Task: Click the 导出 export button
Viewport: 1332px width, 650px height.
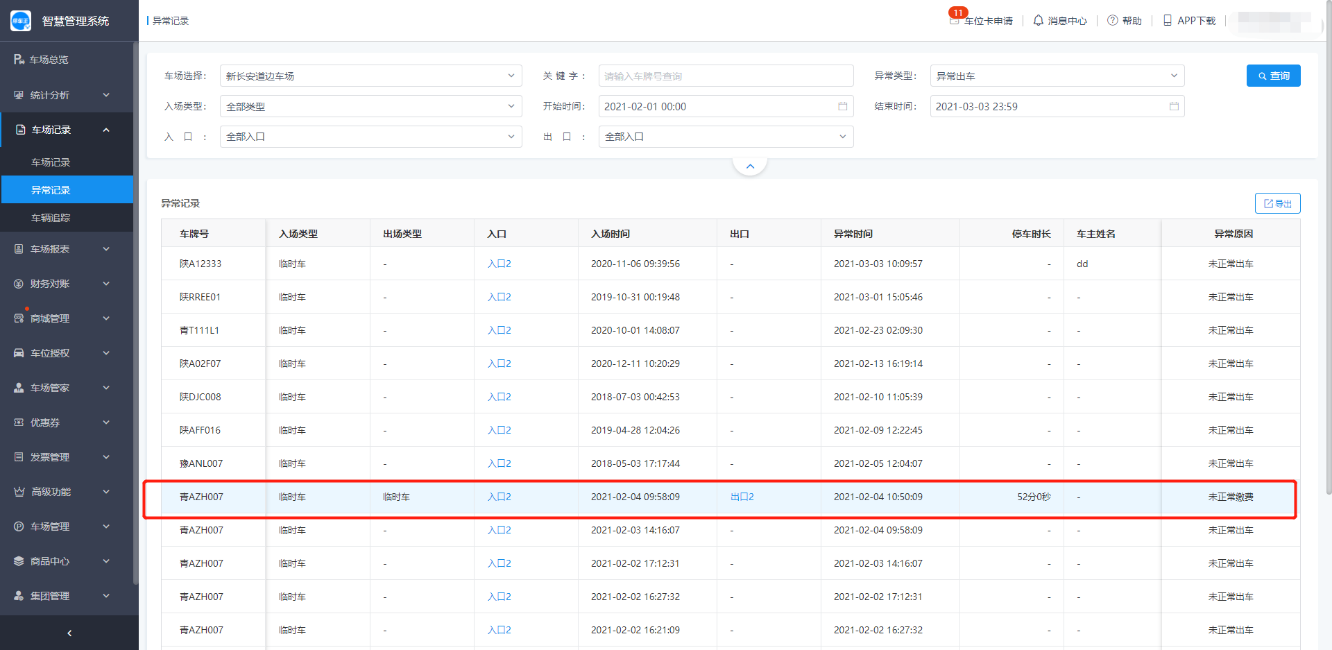Action: coord(1277,203)
